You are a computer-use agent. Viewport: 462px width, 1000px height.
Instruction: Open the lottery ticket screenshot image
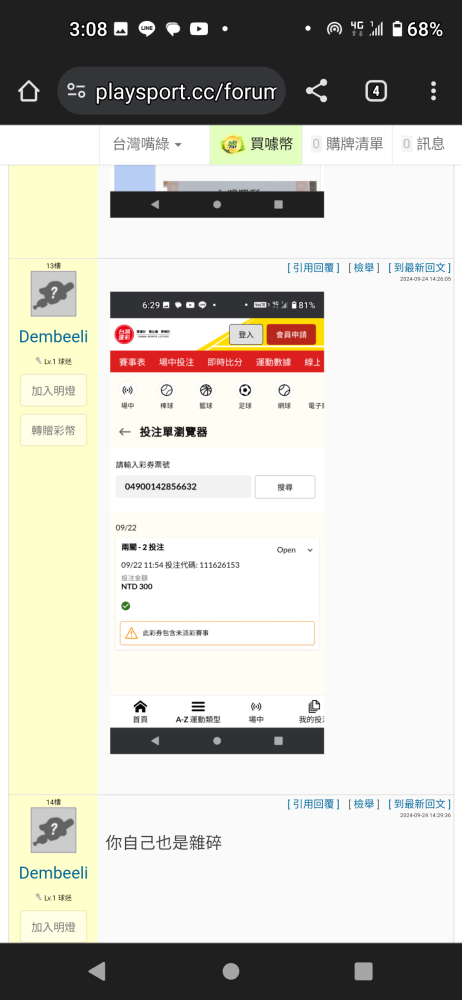tap(217, 522)
